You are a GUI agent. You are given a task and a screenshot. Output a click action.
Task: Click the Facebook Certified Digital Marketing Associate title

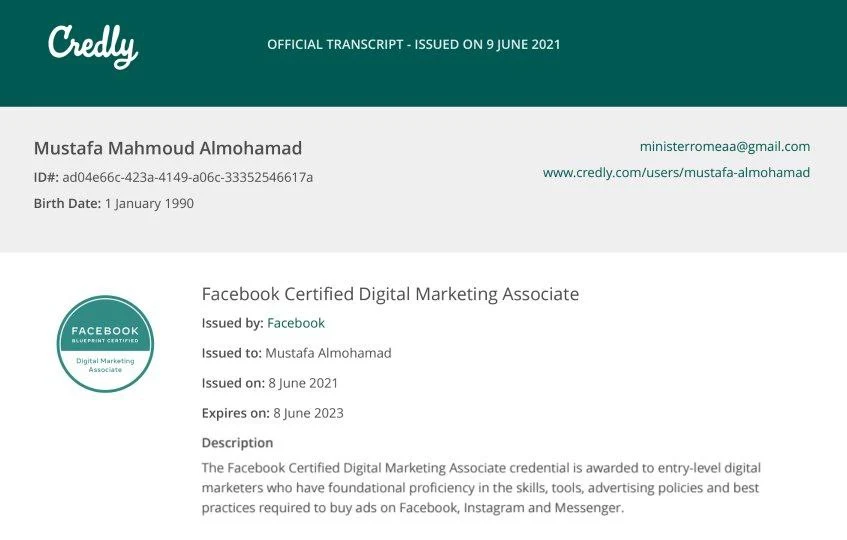click(x=390, y=294)
